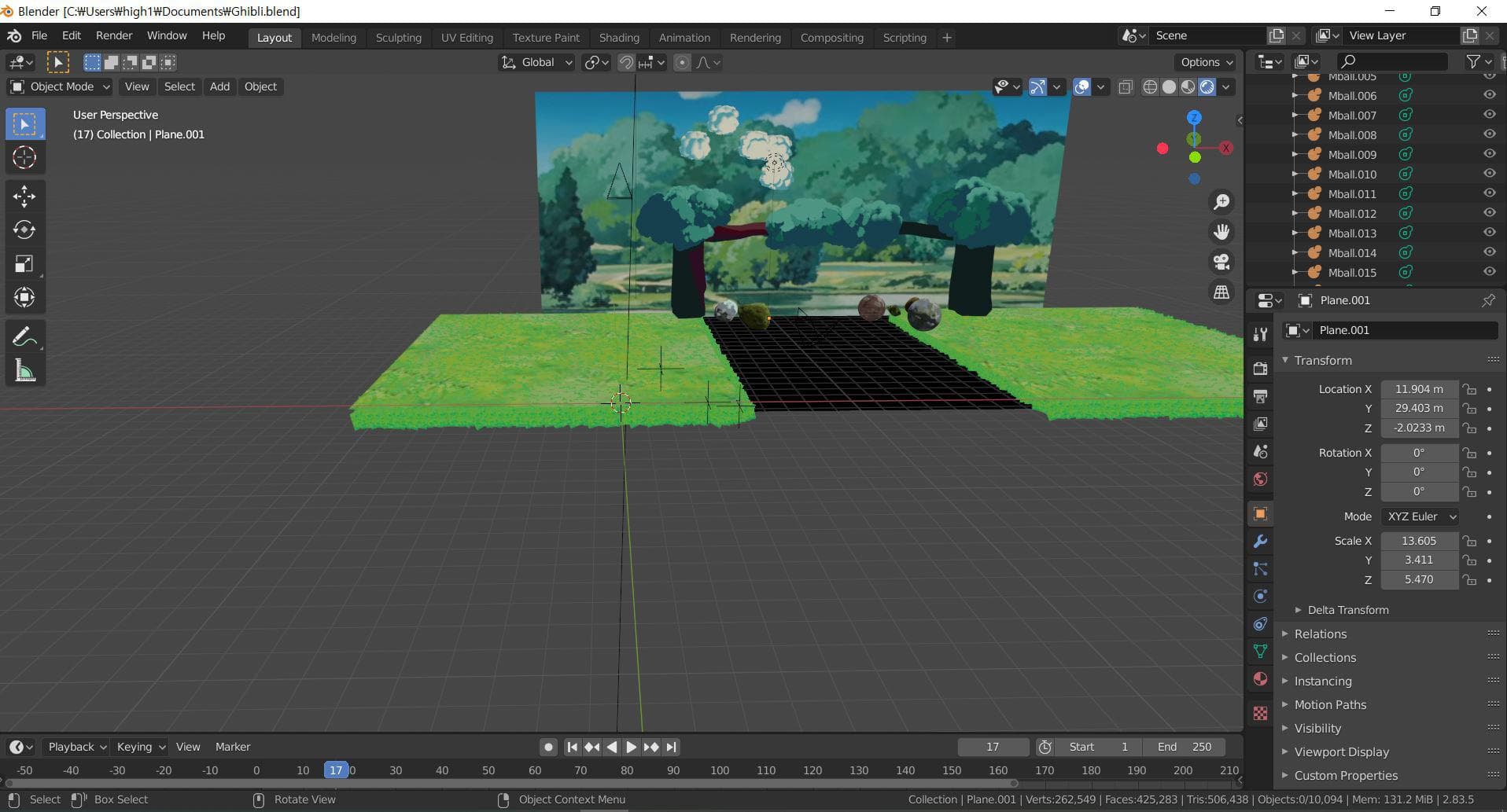This screenshot has height=812, width=1507.
Task: Open the Scene properties tab
Action: (x=1261, y=451)
